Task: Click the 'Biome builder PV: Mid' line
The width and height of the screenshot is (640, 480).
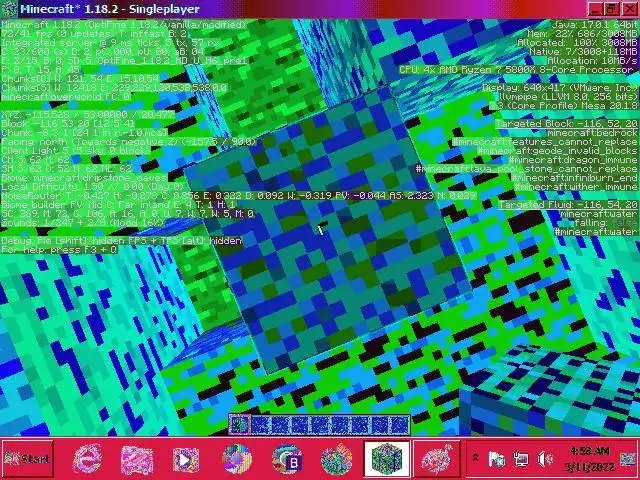Action: tap(119, 204)
